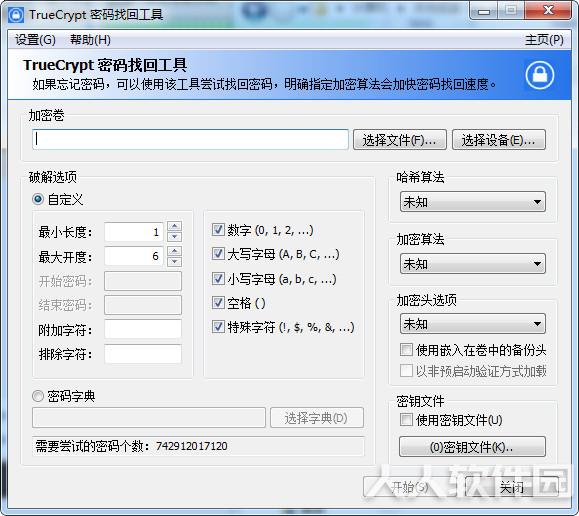Click the 附加字符 input field
This screenshot has height=516, width=579.
click(143, 329)
